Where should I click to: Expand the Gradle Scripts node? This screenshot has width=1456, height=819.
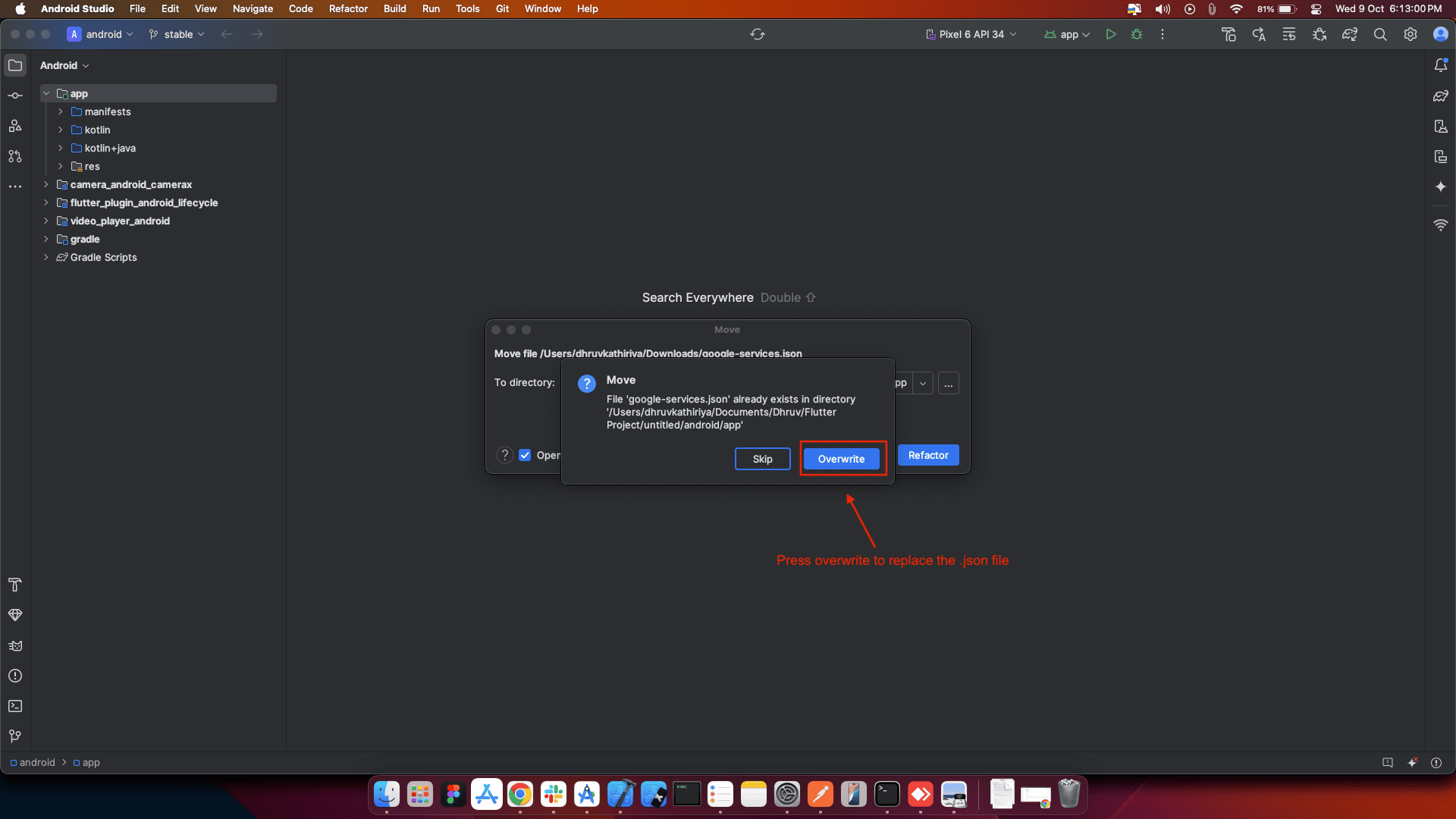[46, 257]
